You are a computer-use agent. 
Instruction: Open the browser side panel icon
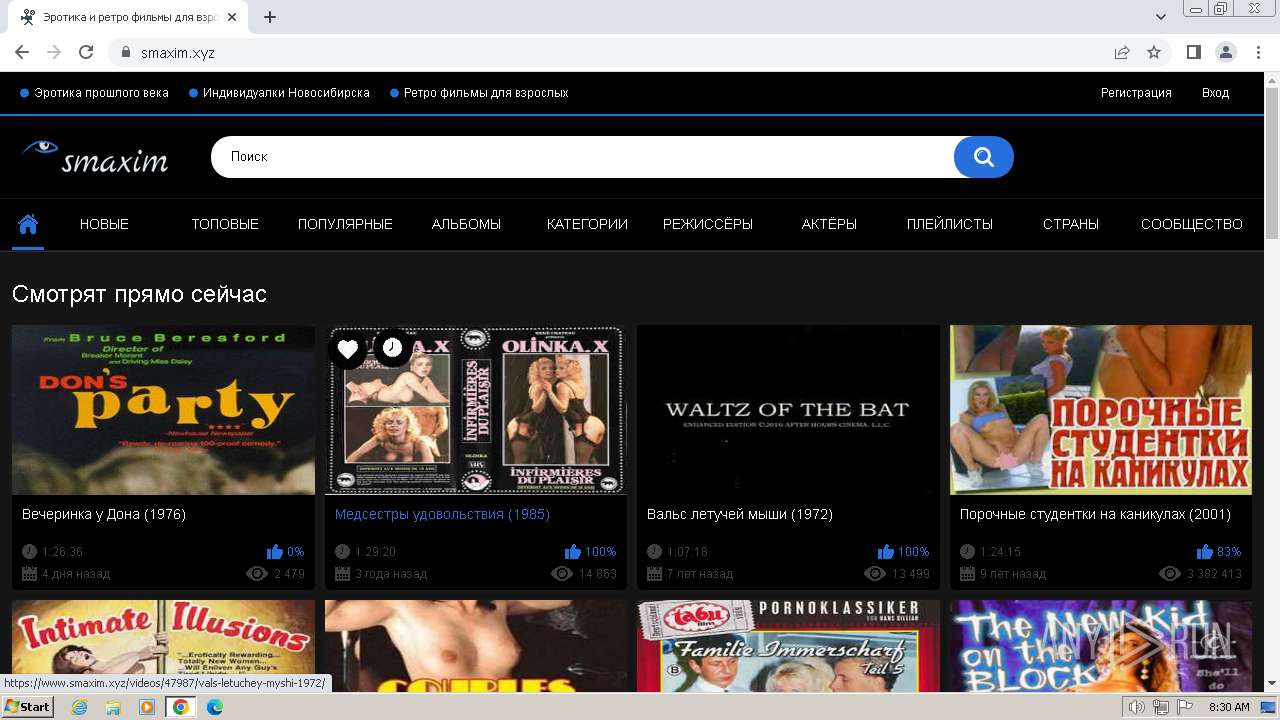pos(1194,53)
